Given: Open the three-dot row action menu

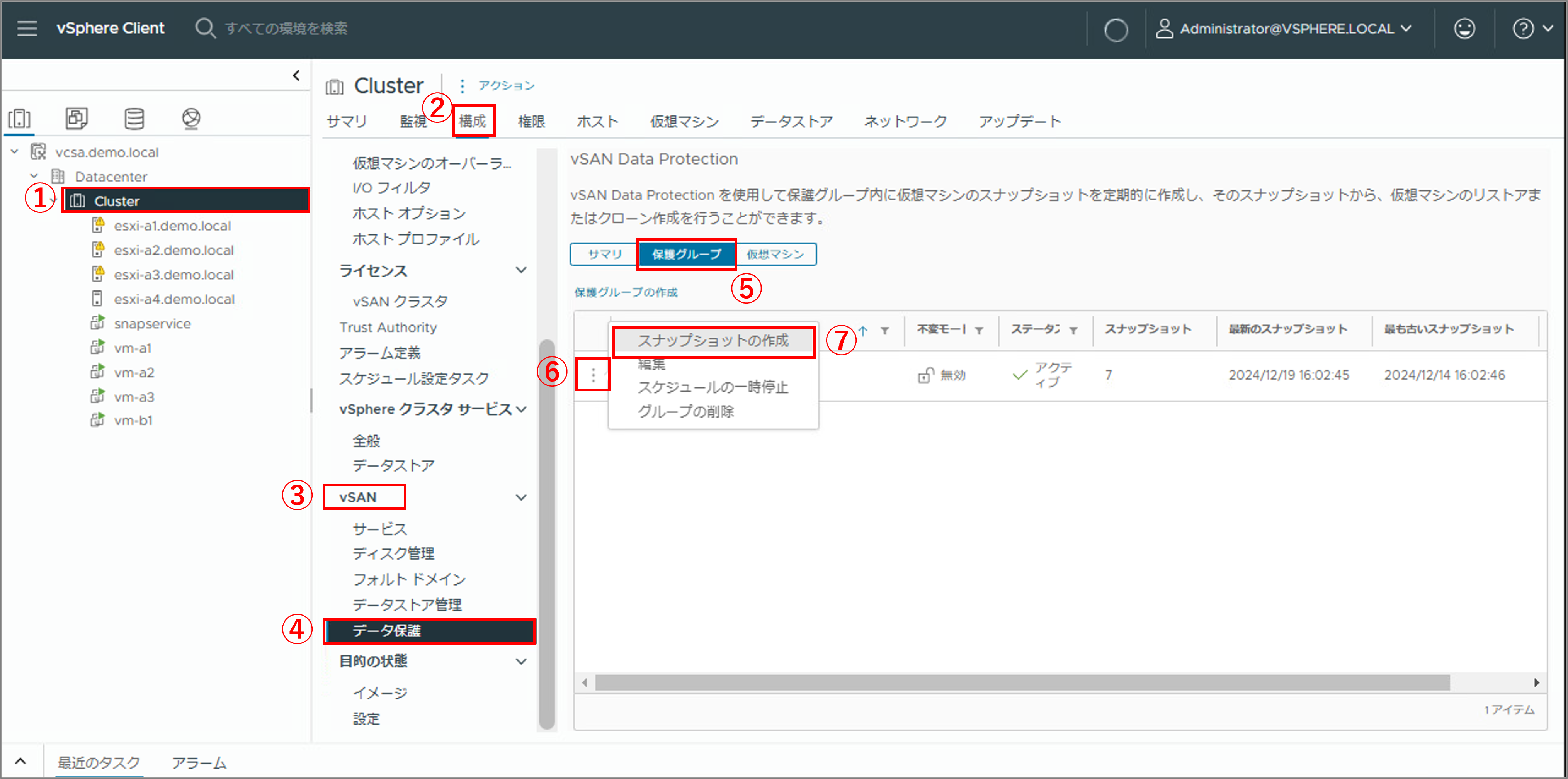Looking at the screenshot, I should pyautogui.click(x=593, y=375).
